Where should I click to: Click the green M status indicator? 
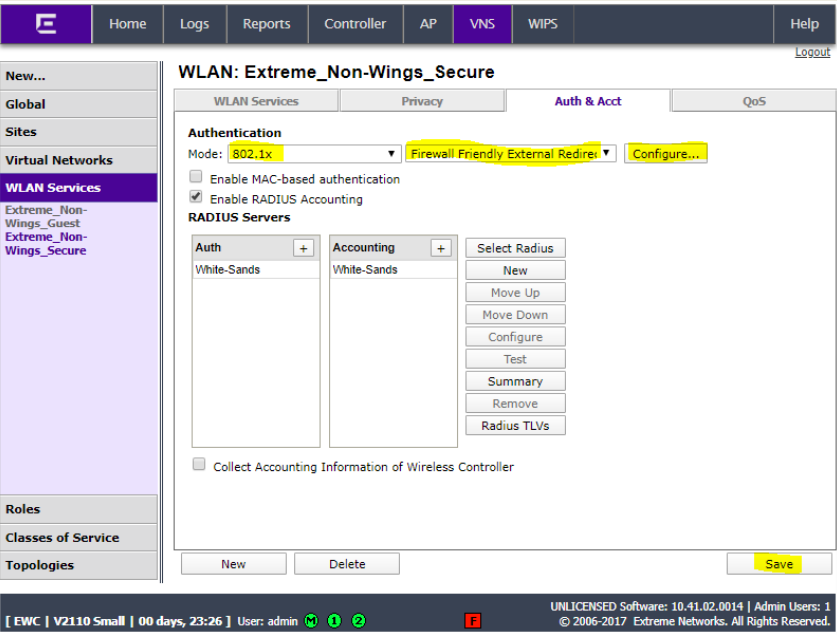pos(311,621)
